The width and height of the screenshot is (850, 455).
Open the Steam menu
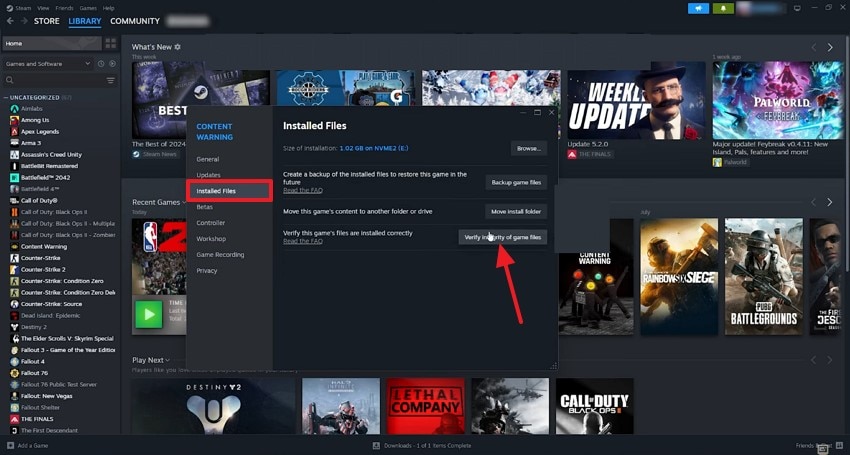click(x=23, y=8)
